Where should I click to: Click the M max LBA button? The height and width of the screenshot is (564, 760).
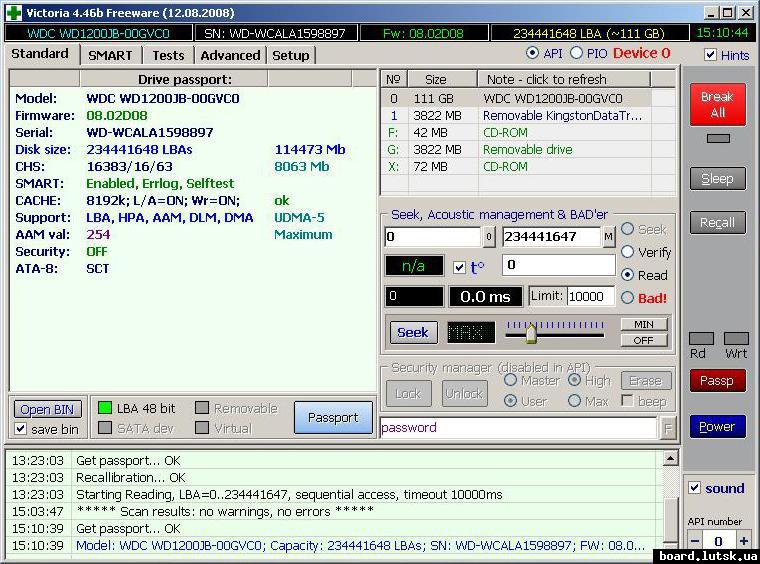608,237
